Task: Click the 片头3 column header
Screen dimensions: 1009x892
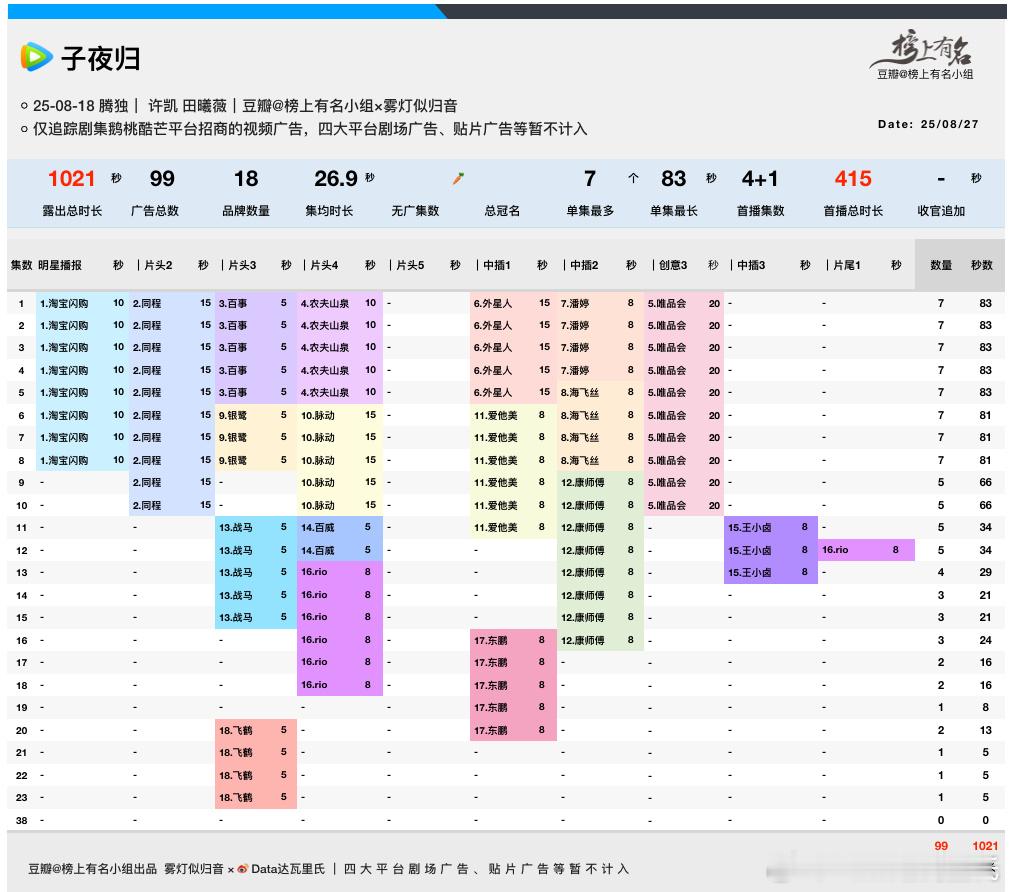Action: click(242, 265)
